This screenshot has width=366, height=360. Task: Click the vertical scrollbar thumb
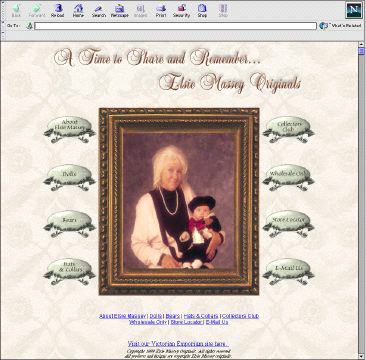click(361, 51)
